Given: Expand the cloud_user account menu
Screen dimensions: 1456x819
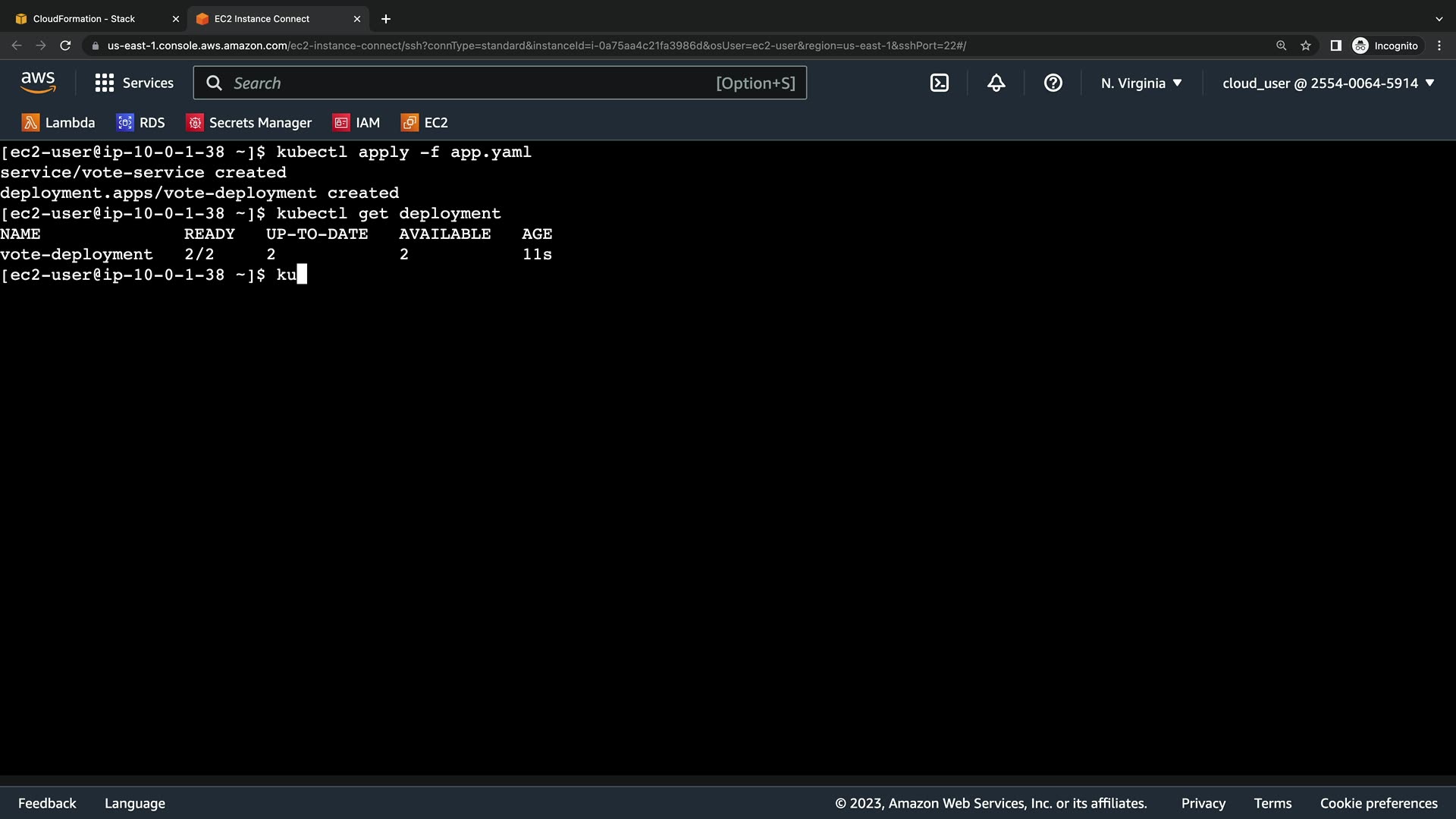Looking at the screenshot, I should [x=1328, y=83].
